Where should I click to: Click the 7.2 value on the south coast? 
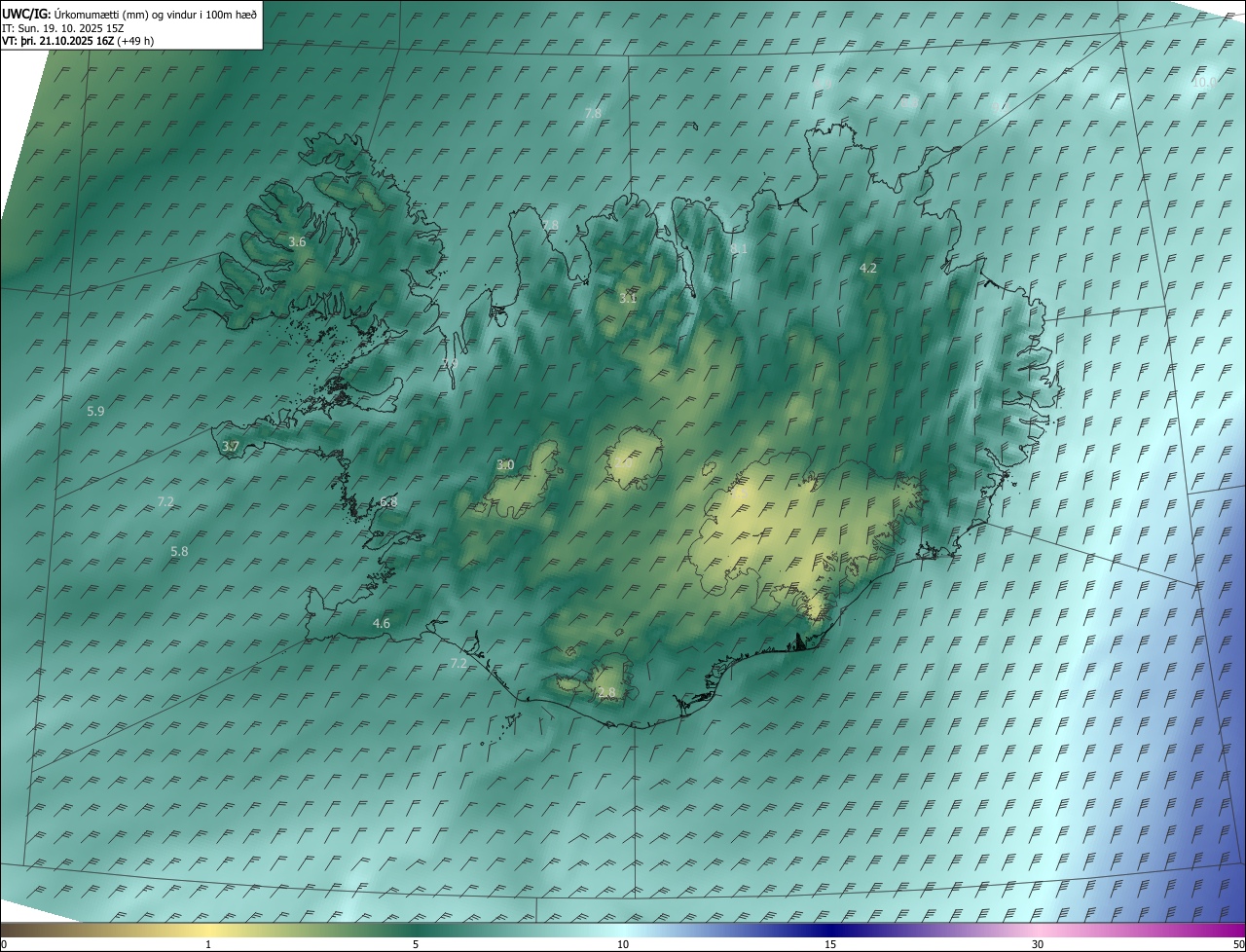tap(458, 664)
